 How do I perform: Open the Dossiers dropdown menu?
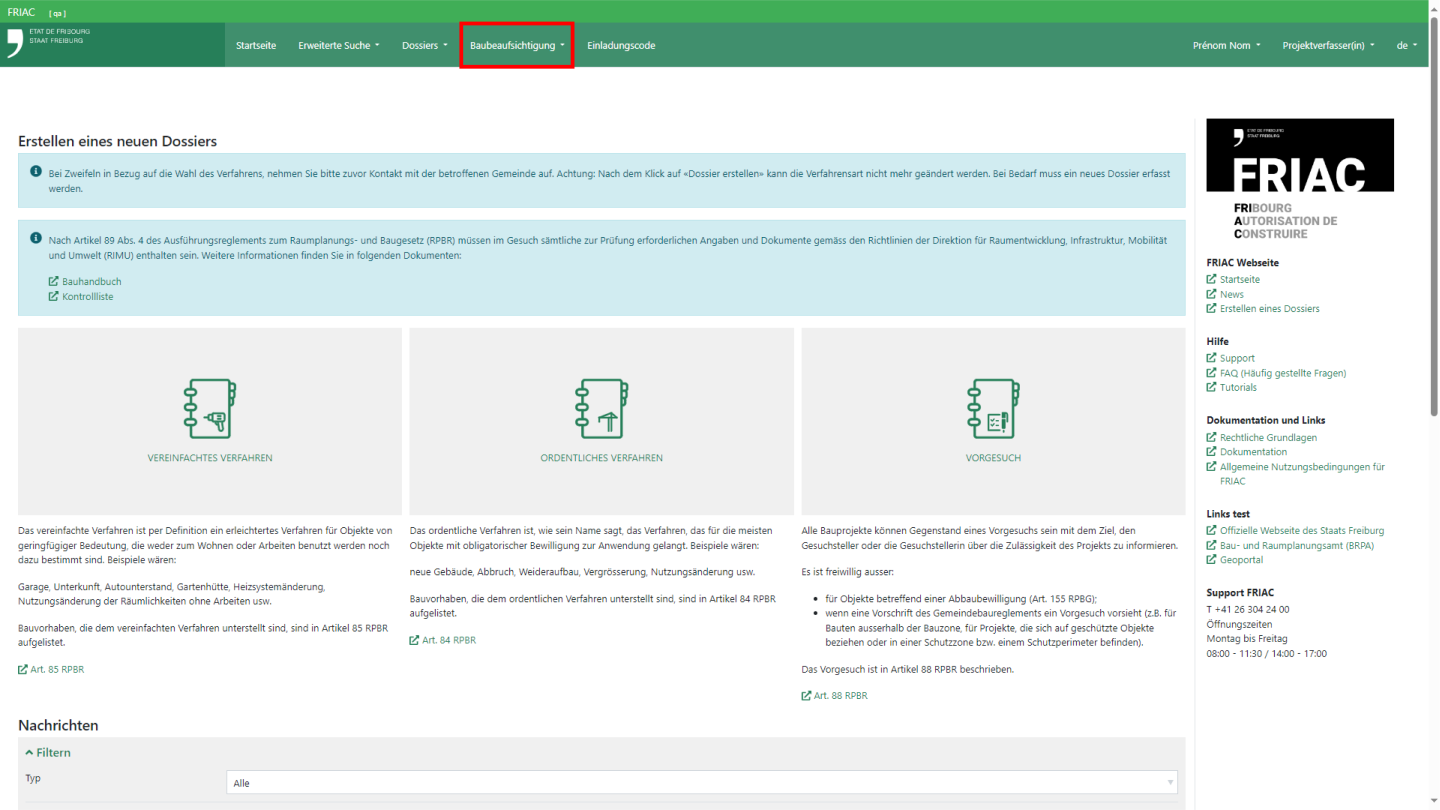coord(424,46)
